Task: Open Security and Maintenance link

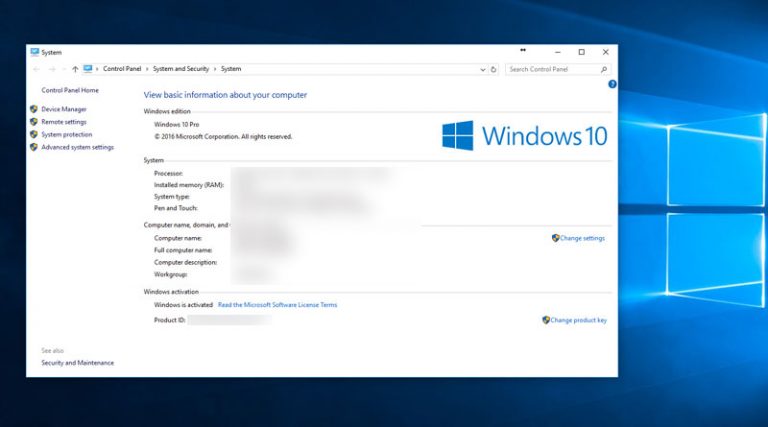Action: [x=77, y=363]
